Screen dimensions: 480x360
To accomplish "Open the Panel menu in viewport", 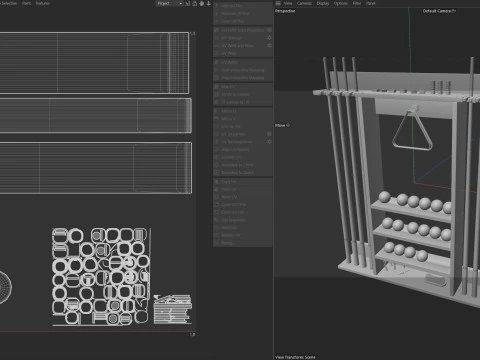I will pyautogui.click(x=371, y=3).
